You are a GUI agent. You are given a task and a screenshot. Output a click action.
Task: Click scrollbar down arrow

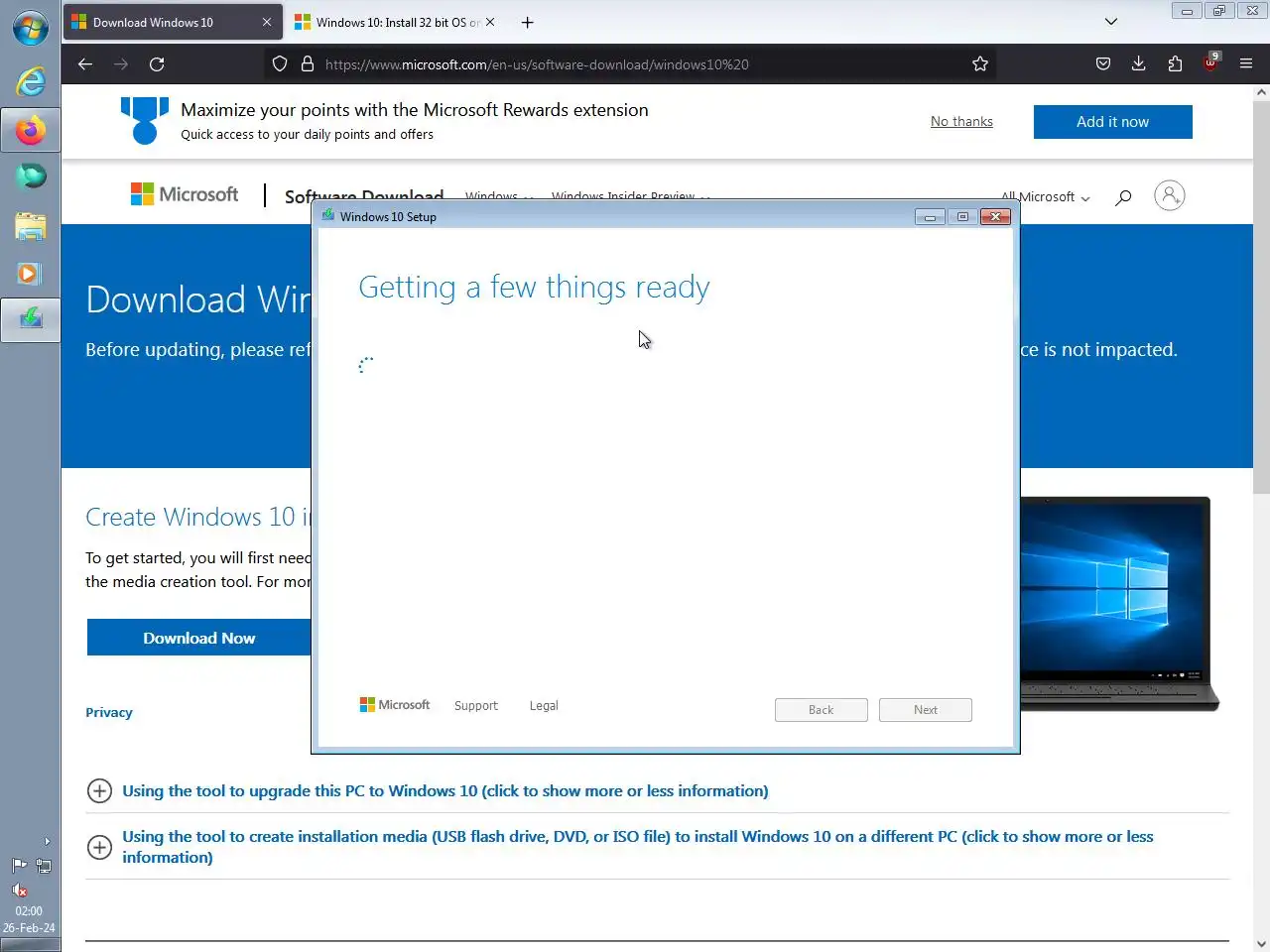click(x=1261, y=943)
